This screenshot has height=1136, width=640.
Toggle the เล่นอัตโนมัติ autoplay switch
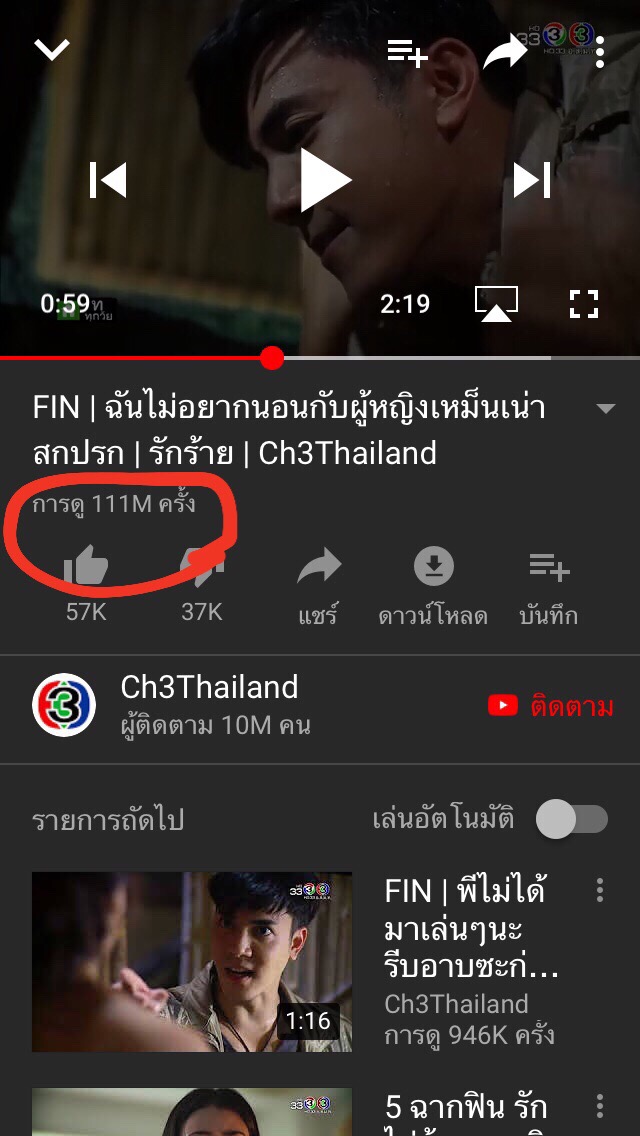coord(571,821)
